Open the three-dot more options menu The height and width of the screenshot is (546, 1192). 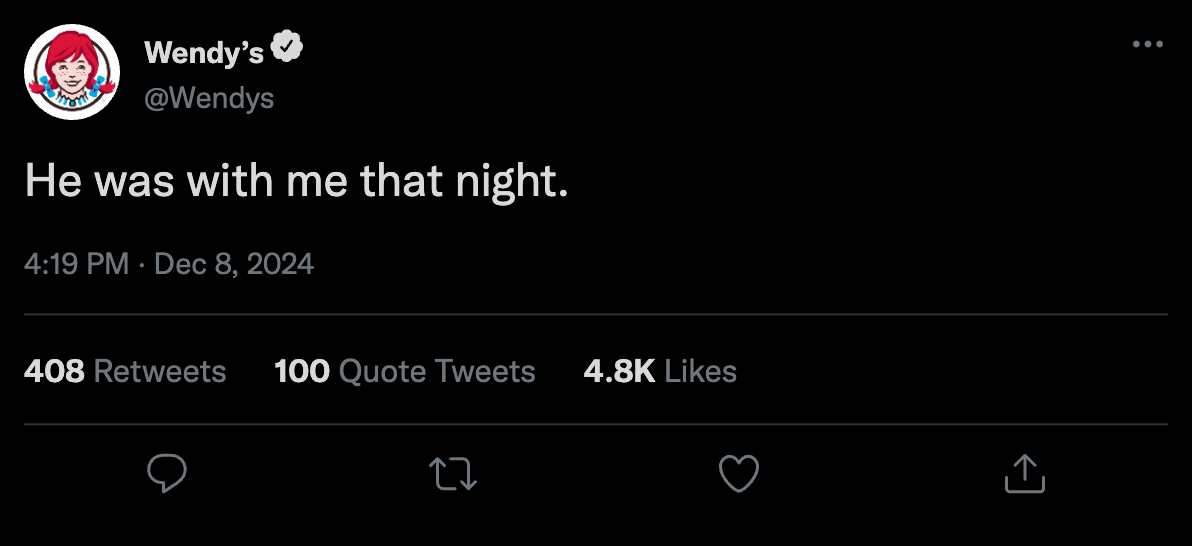pyautogui.click(x=1148, y=44)
